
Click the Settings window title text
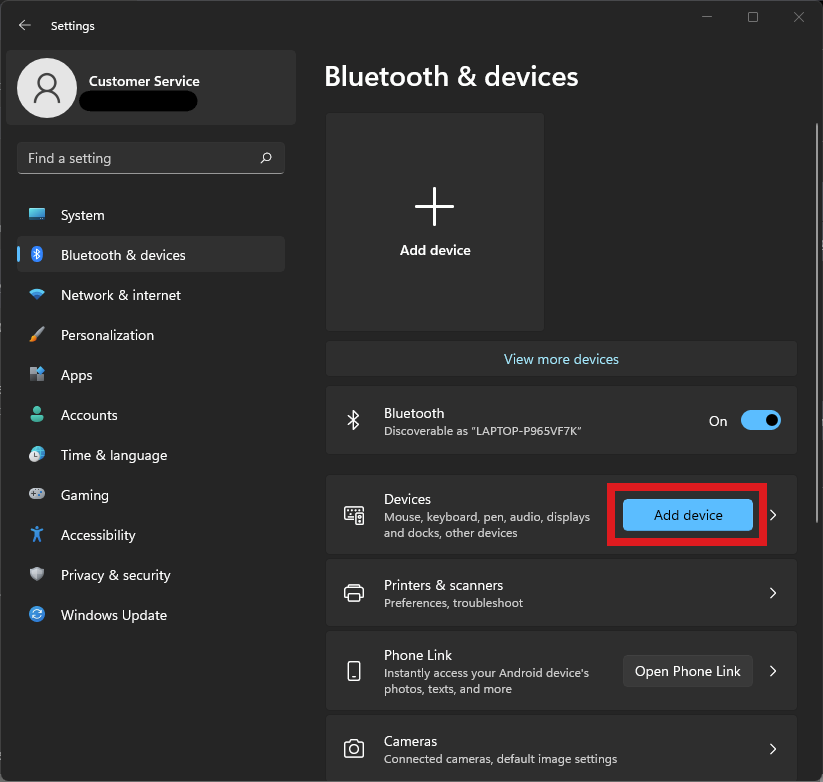tap(72, 26)
